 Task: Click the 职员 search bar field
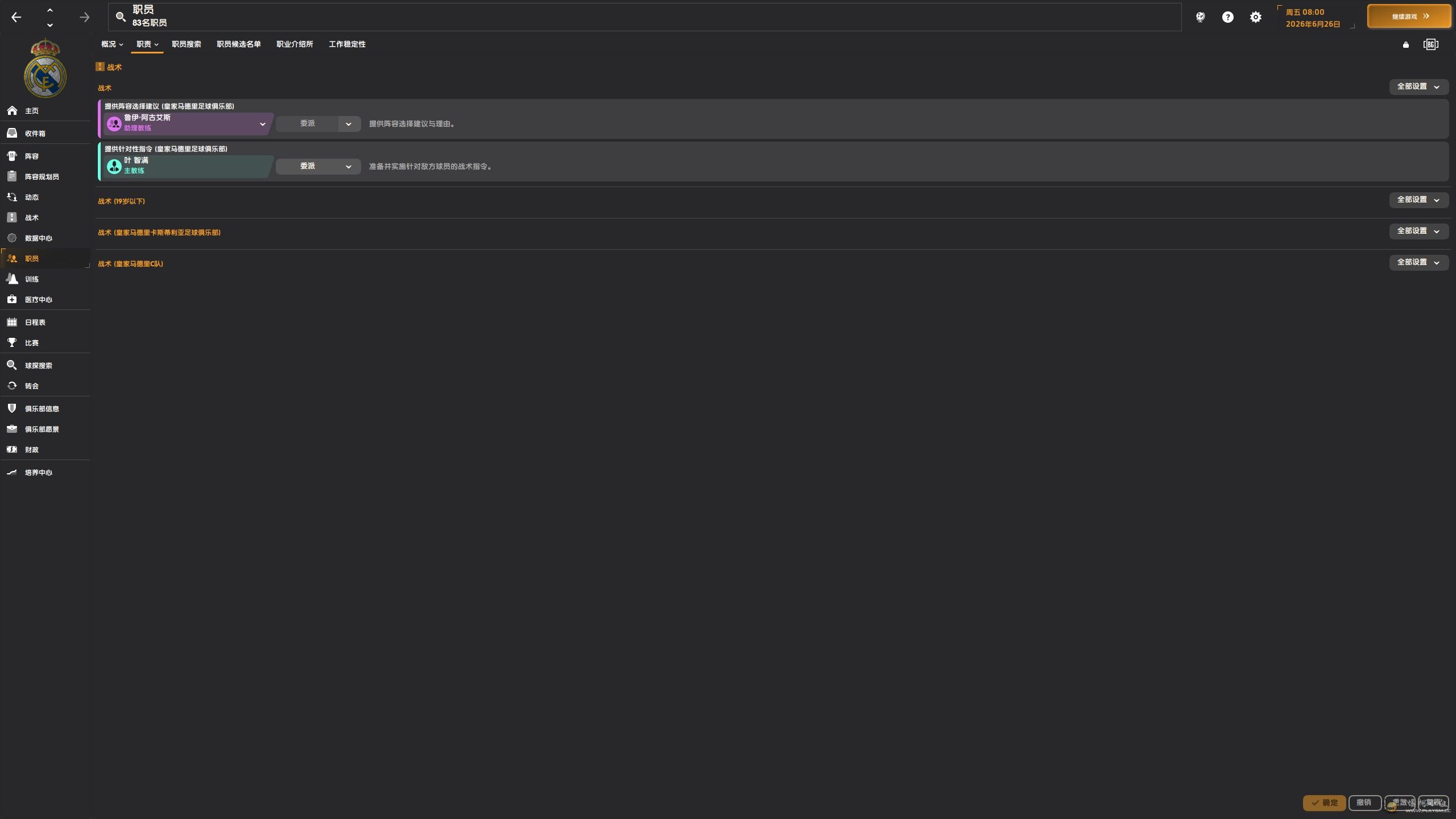tap(643, 17)
